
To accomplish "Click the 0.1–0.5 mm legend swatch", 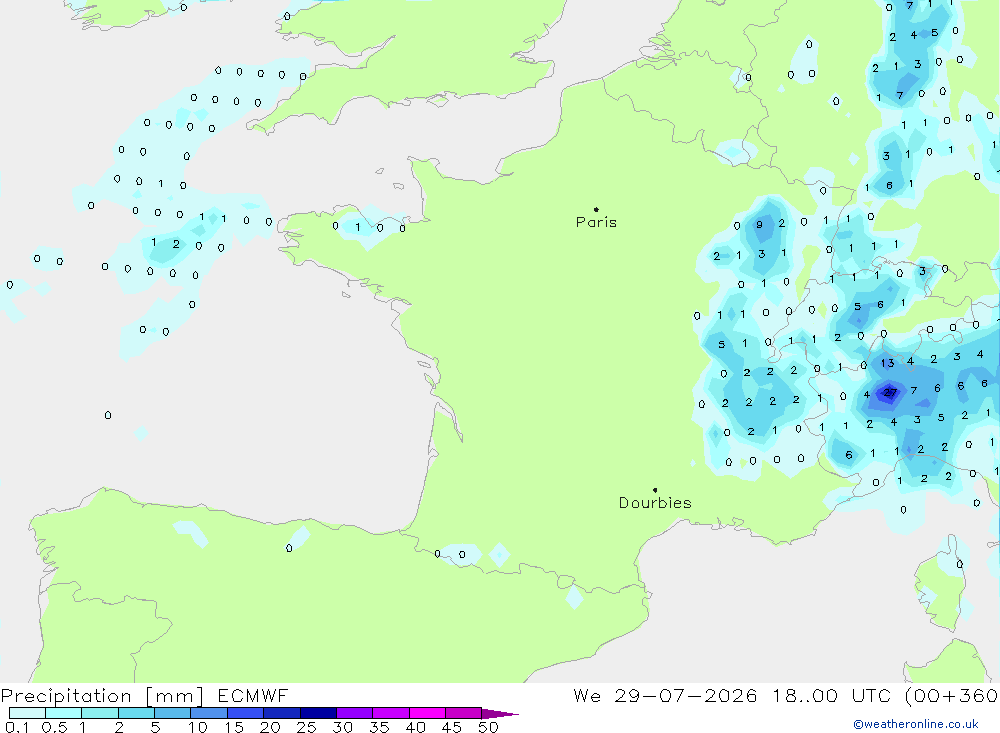I will [x=27, y=713].
